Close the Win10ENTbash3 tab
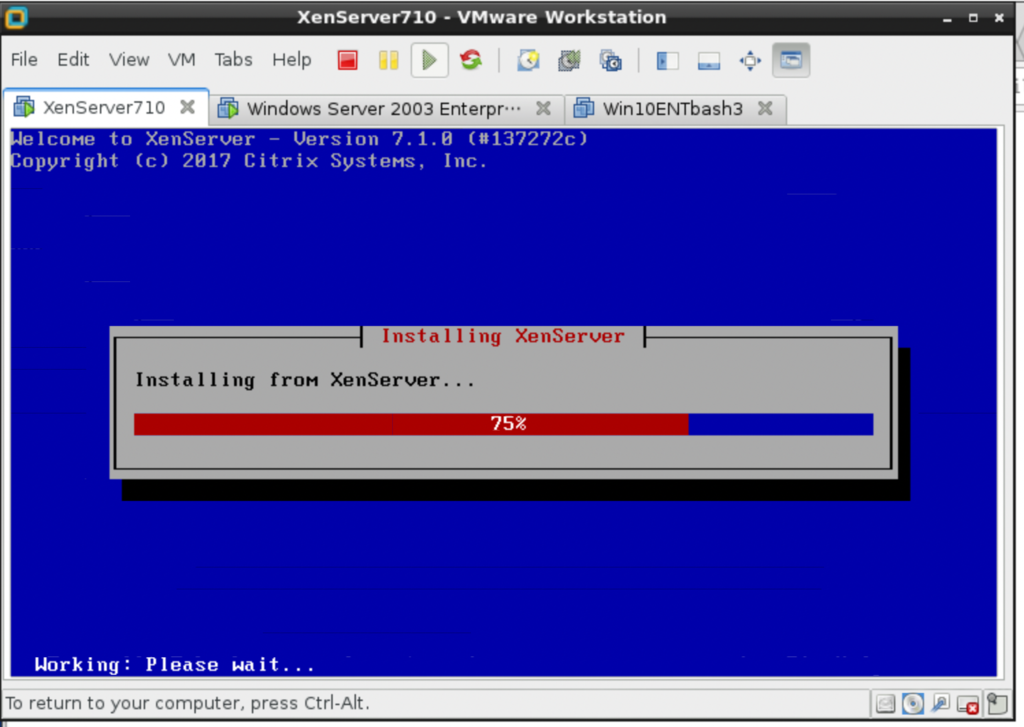Image resolution: width=1024 pixels, height=727 pixels. point(765,108)
